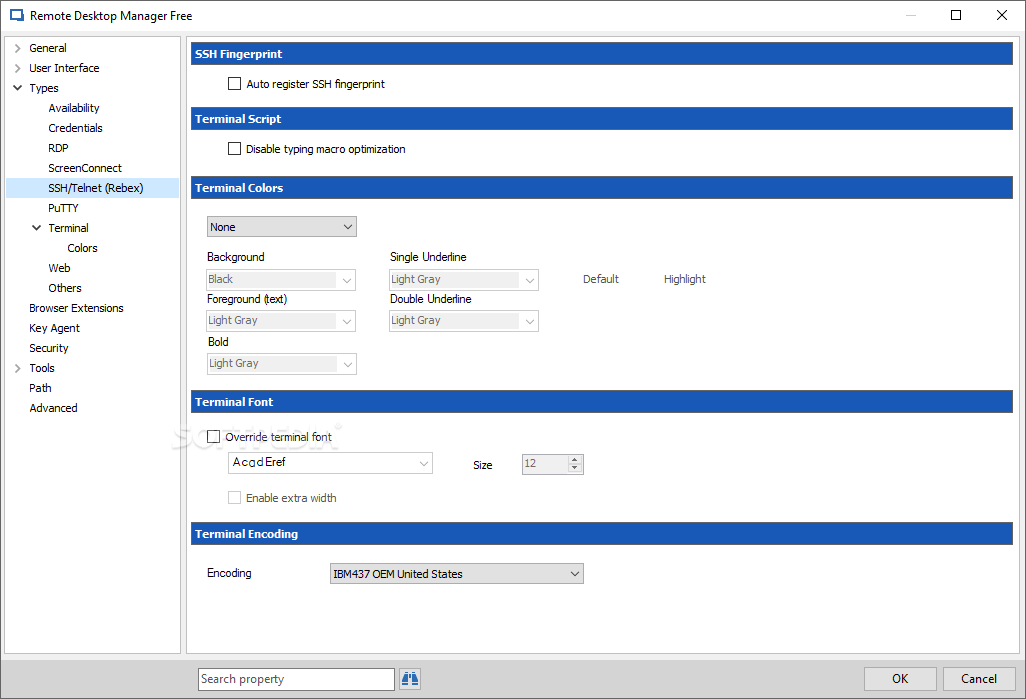Open the Terminal Colors scheme dropdown (None)

point(281,227)
